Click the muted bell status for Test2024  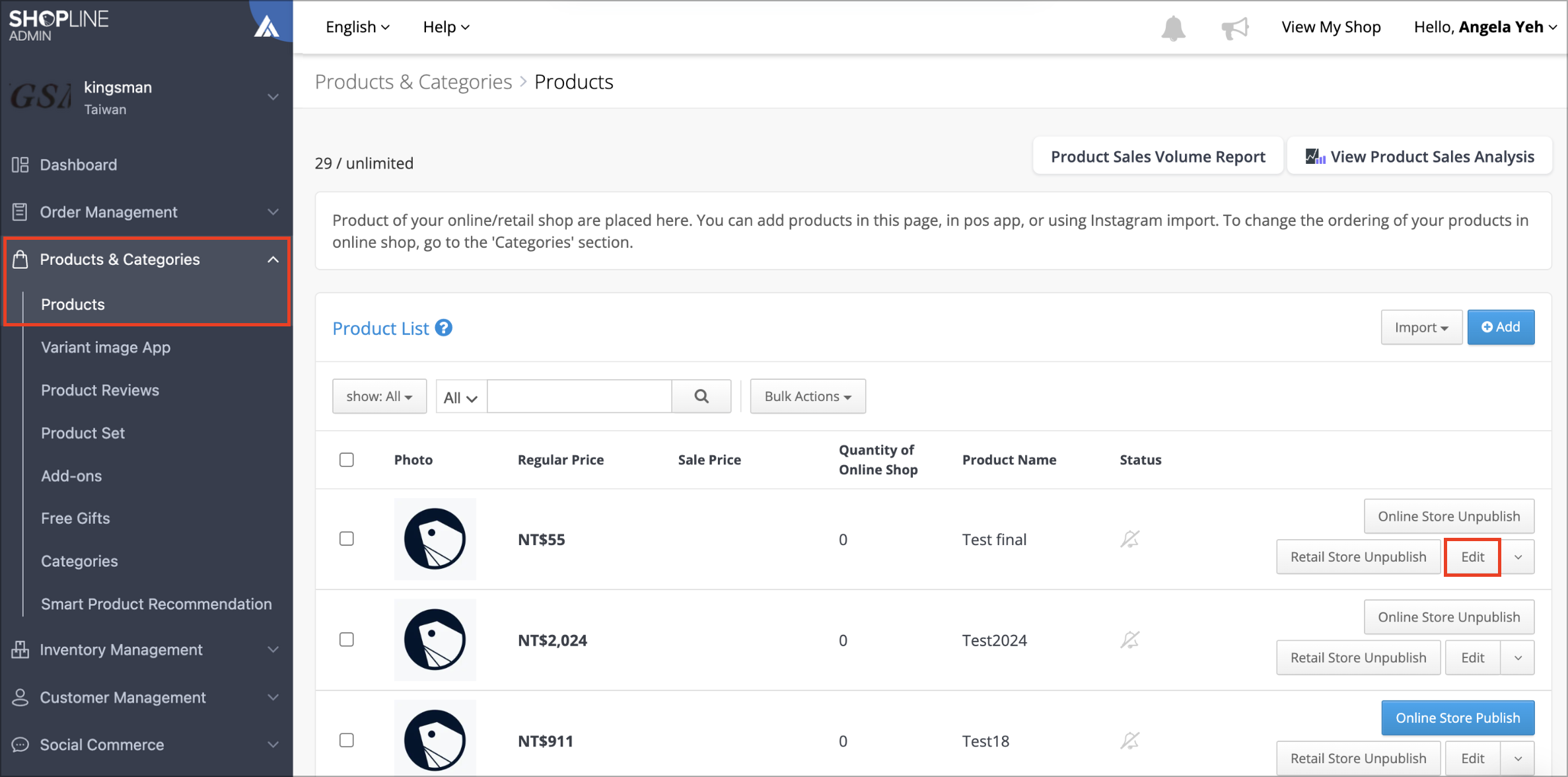coord(1129,640)
